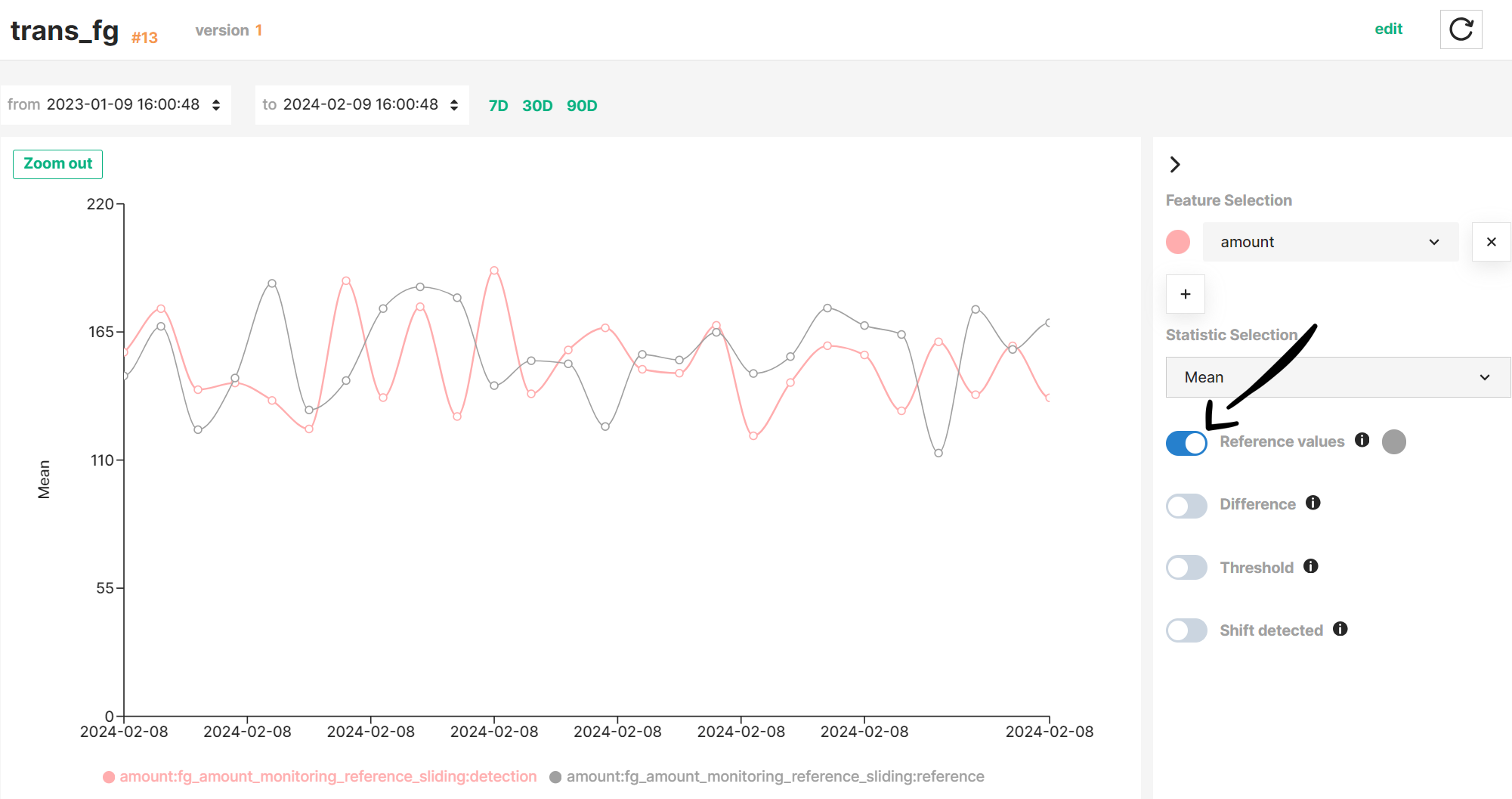Screen dimensions: 1512x799
Task: Switch to the 30D time range
Action: pyautogui.click(x=537, y=105)
